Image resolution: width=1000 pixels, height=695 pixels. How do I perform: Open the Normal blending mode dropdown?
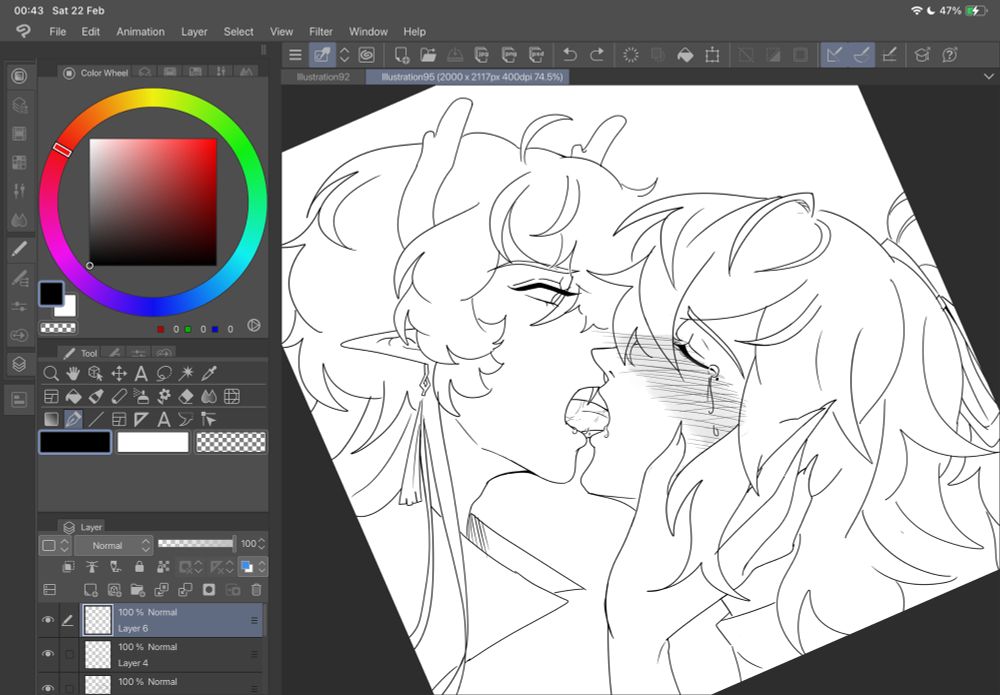click(x=114, y=545)
